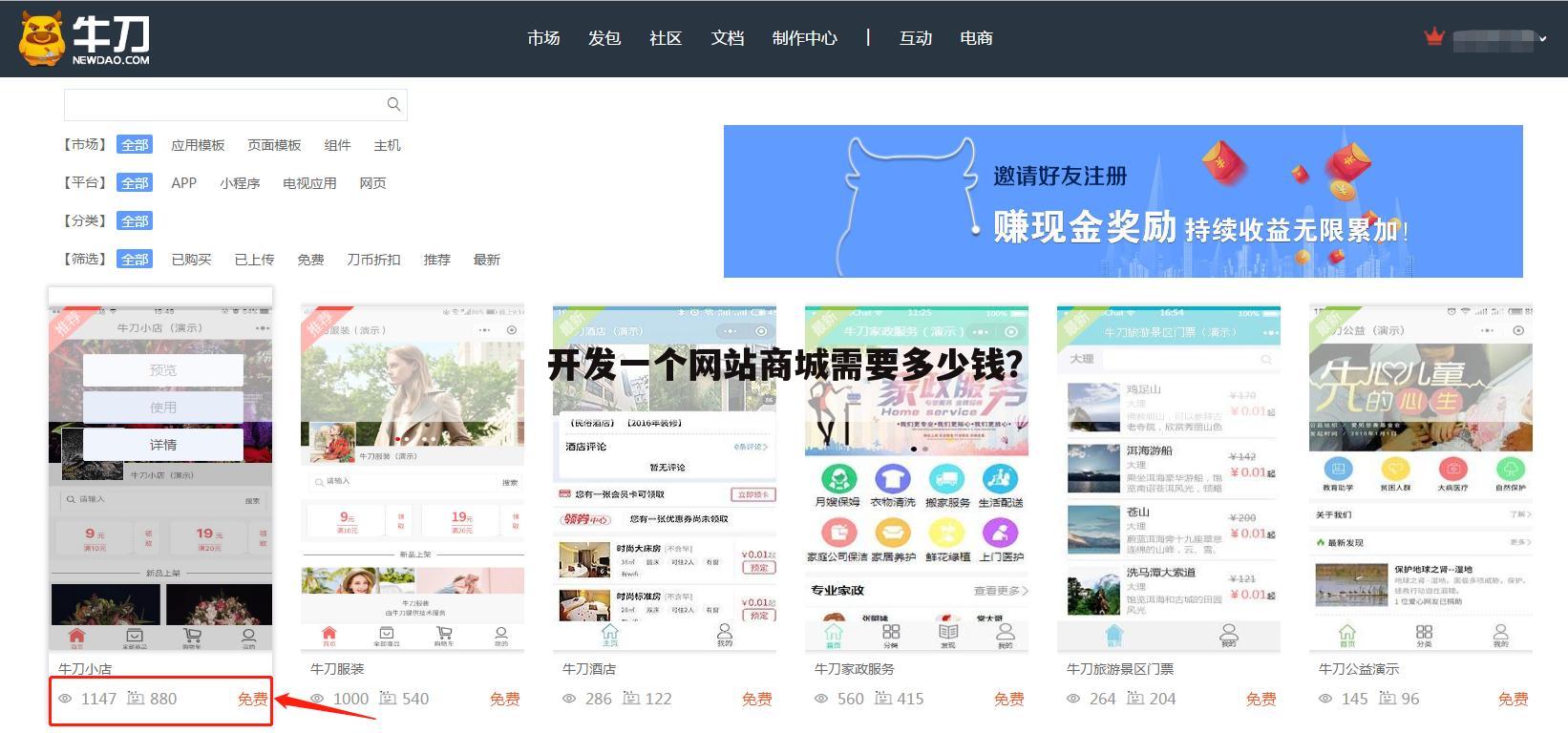
Task: Click the invite-friends 赚现金奖励 banner
Action: pyautogui.click(x=1123, y=201)
